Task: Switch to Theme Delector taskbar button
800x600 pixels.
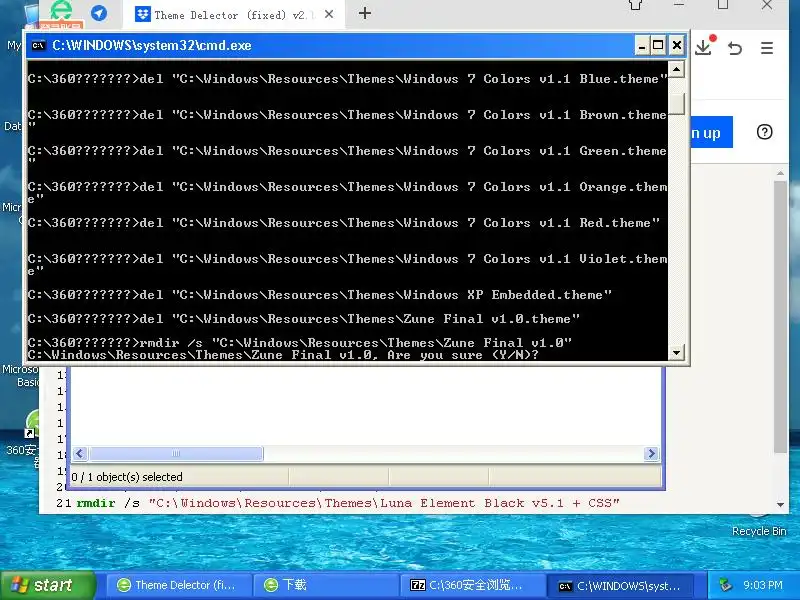Action: [180, 585]
